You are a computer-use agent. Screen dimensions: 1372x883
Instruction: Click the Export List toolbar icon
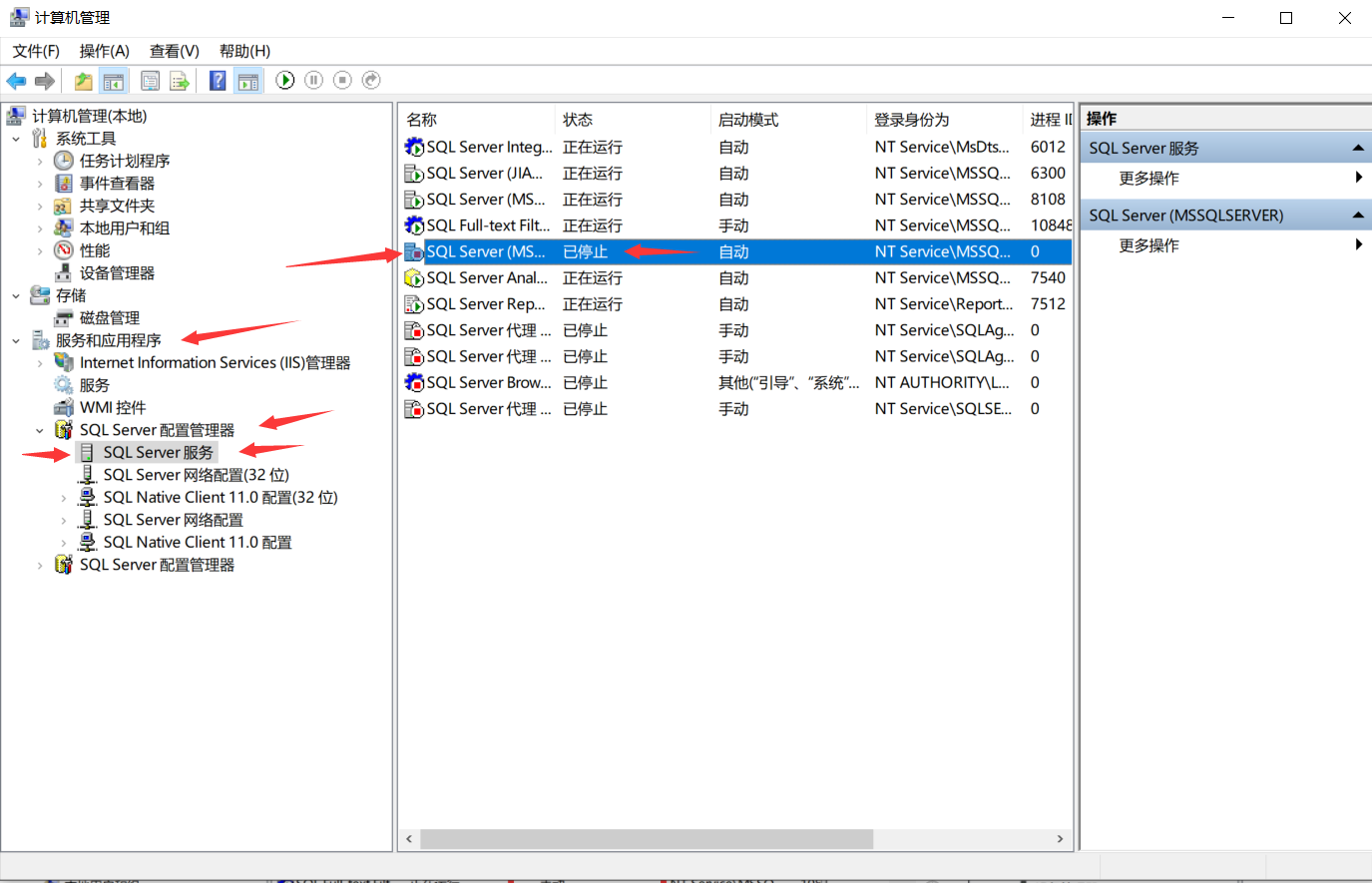(x=180, y=81)
